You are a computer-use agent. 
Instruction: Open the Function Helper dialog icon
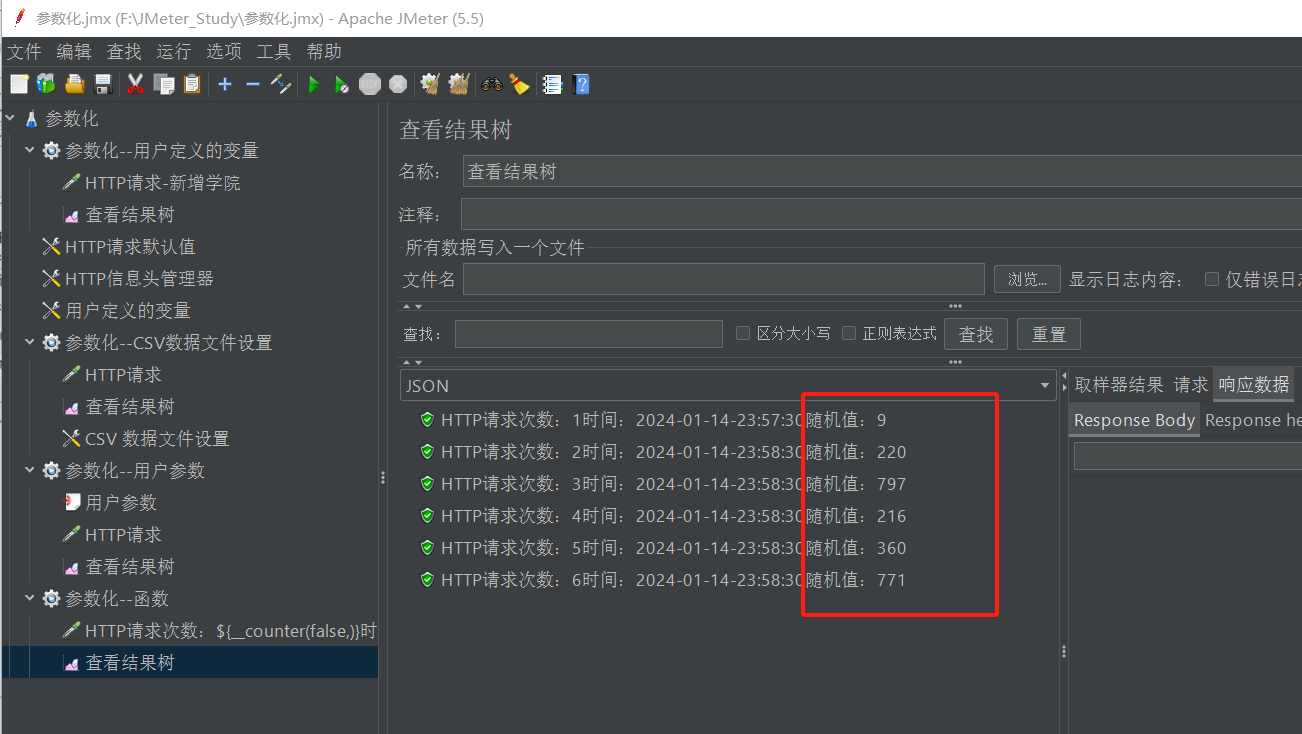coord(552,85)
